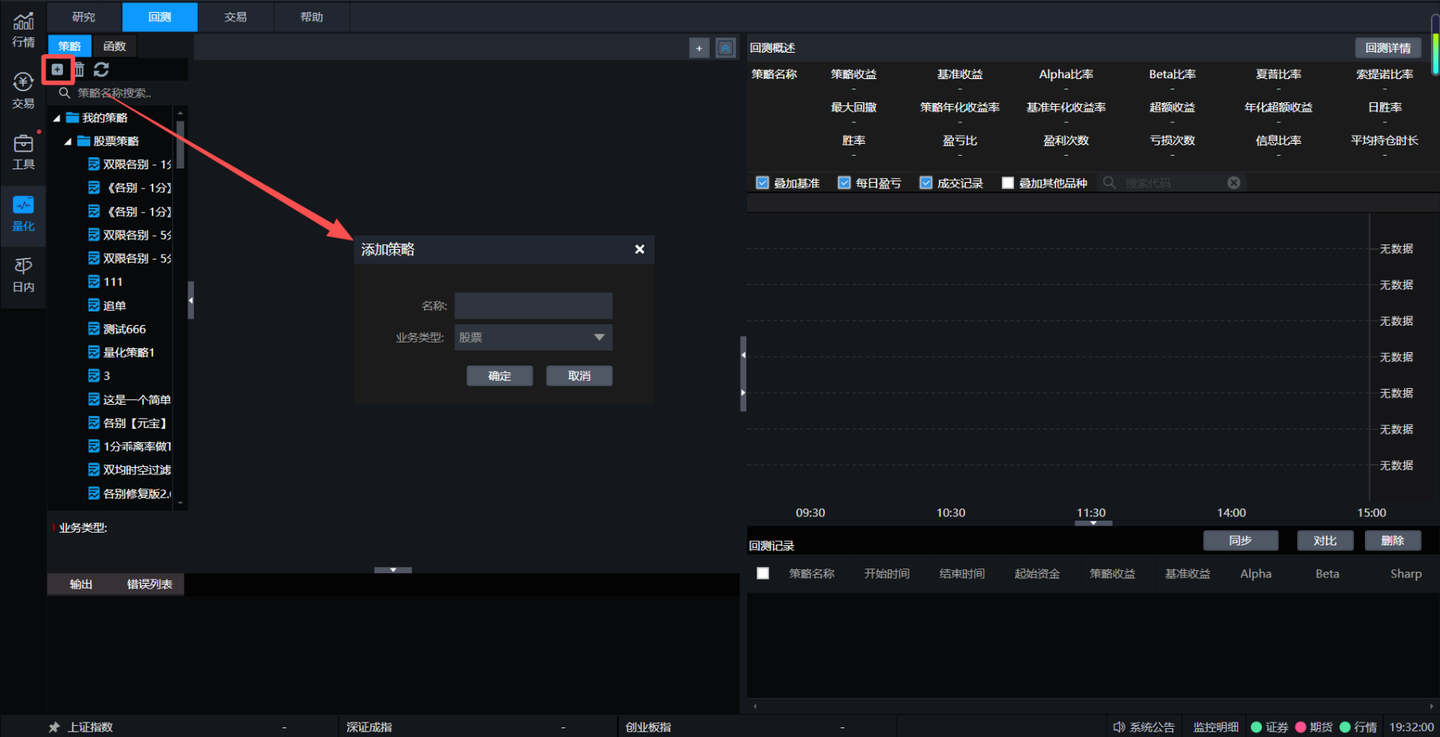Viewport: 1440px width, 737px height.
Task: Switch to the 研究 tab
Action: click(84, 17)
